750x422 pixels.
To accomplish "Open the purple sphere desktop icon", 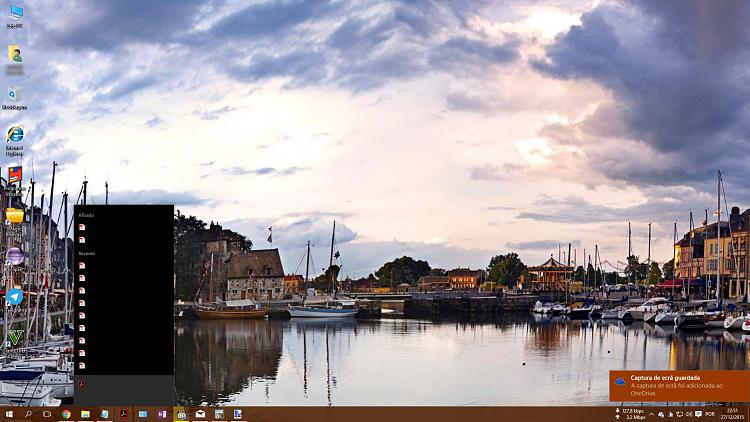I will pyautogui.click(x=15, y=256).
